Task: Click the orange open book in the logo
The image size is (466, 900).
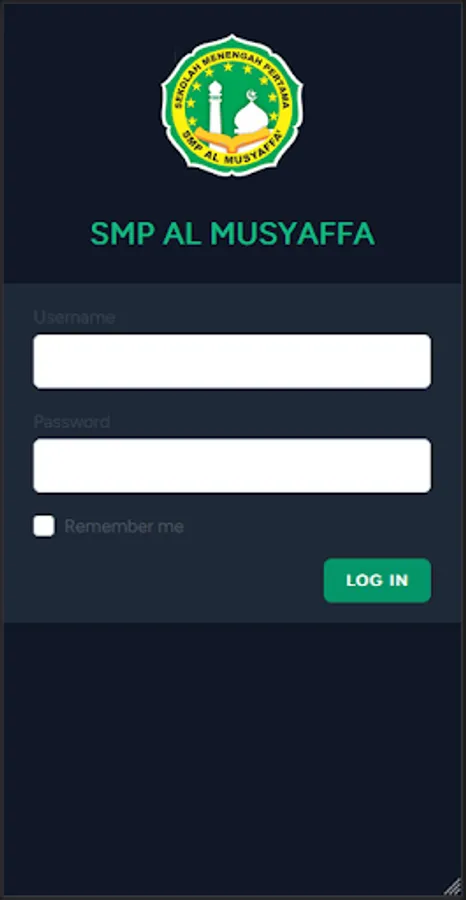Action: (x=232, y=139)
